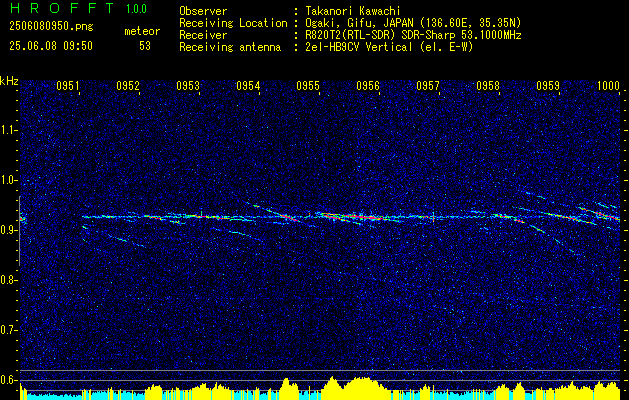Click the version number 1.0.0

[136, 9]
